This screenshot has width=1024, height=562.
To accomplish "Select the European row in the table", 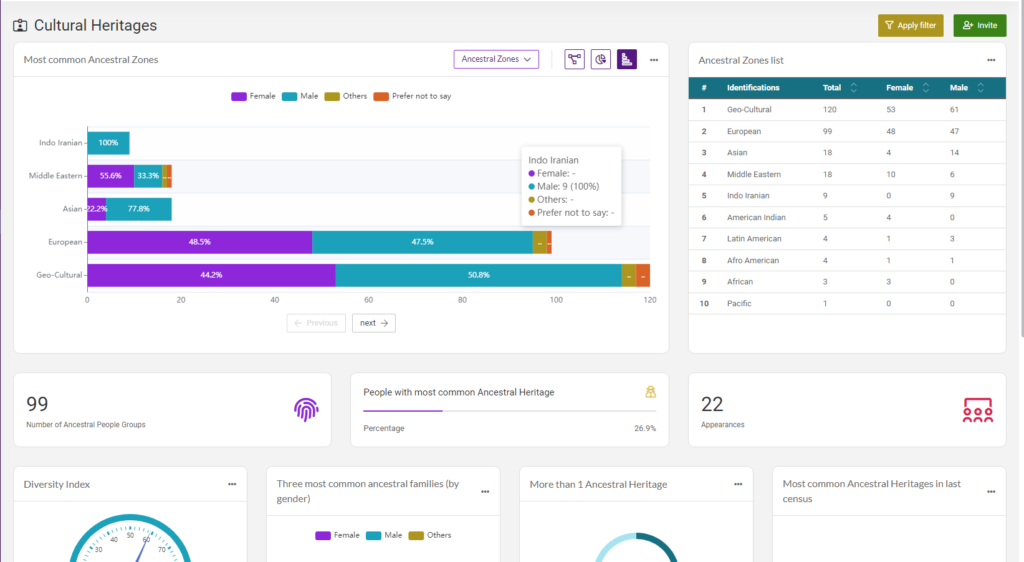I will [x=847, y=131].
